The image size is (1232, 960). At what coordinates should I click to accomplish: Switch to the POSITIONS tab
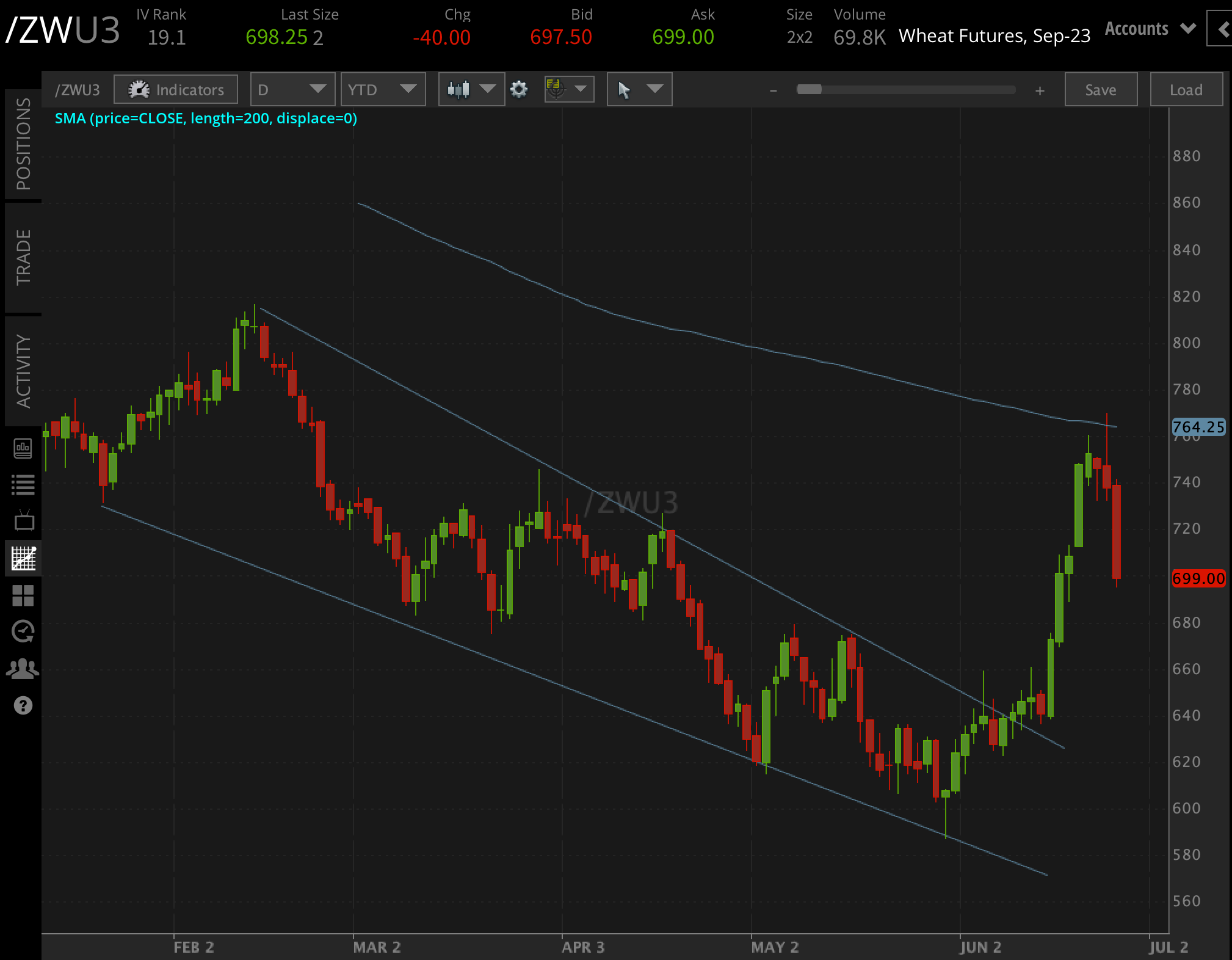(23, 144)
